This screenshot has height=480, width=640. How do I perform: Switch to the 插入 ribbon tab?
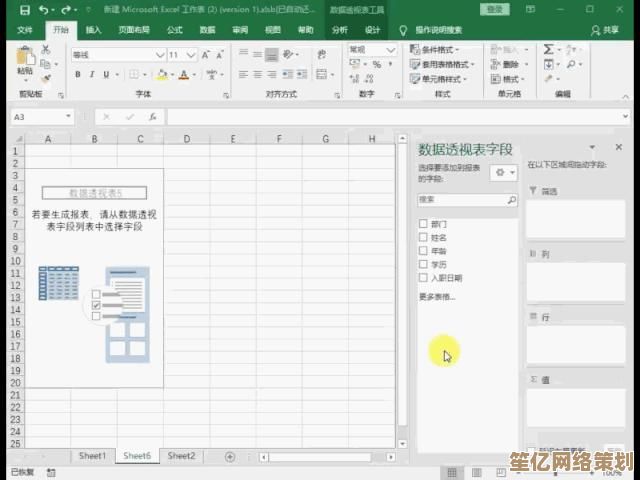93,31
